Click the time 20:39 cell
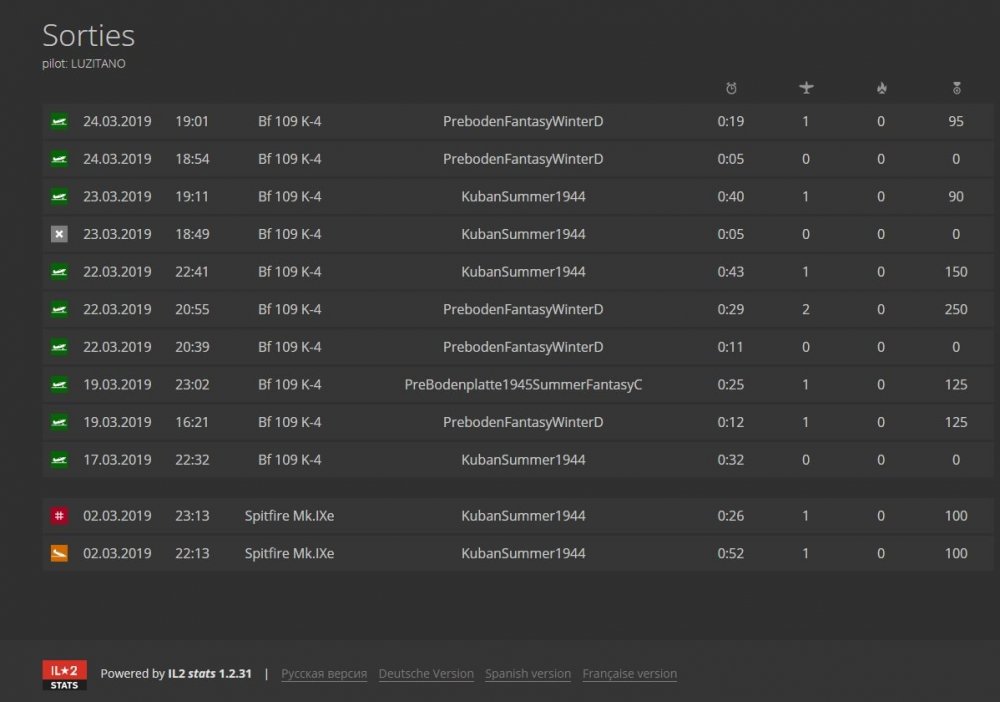This screenshot has height=702, width=1000. [192, 347]
